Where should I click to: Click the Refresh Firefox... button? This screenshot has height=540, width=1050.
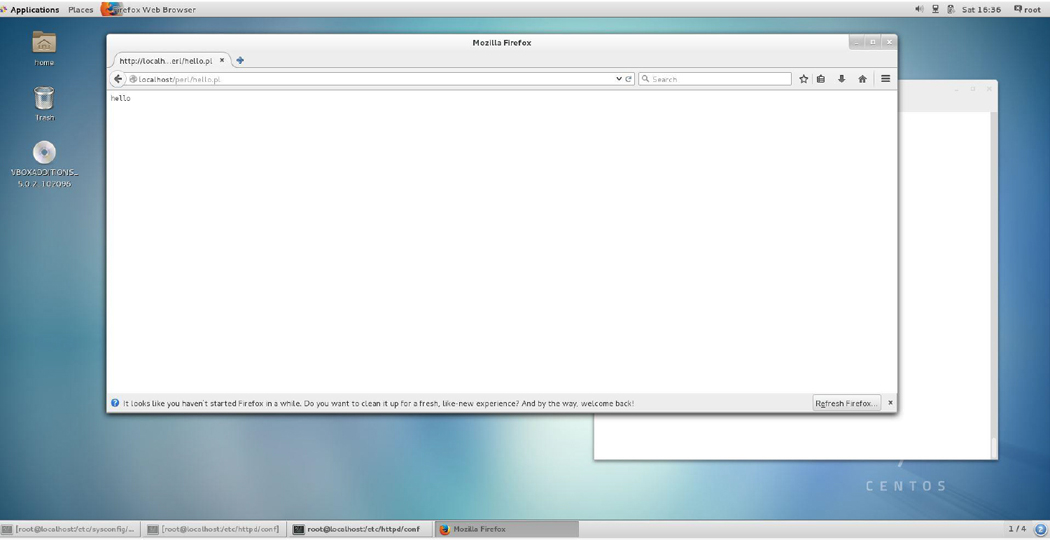tap(846, 403)
